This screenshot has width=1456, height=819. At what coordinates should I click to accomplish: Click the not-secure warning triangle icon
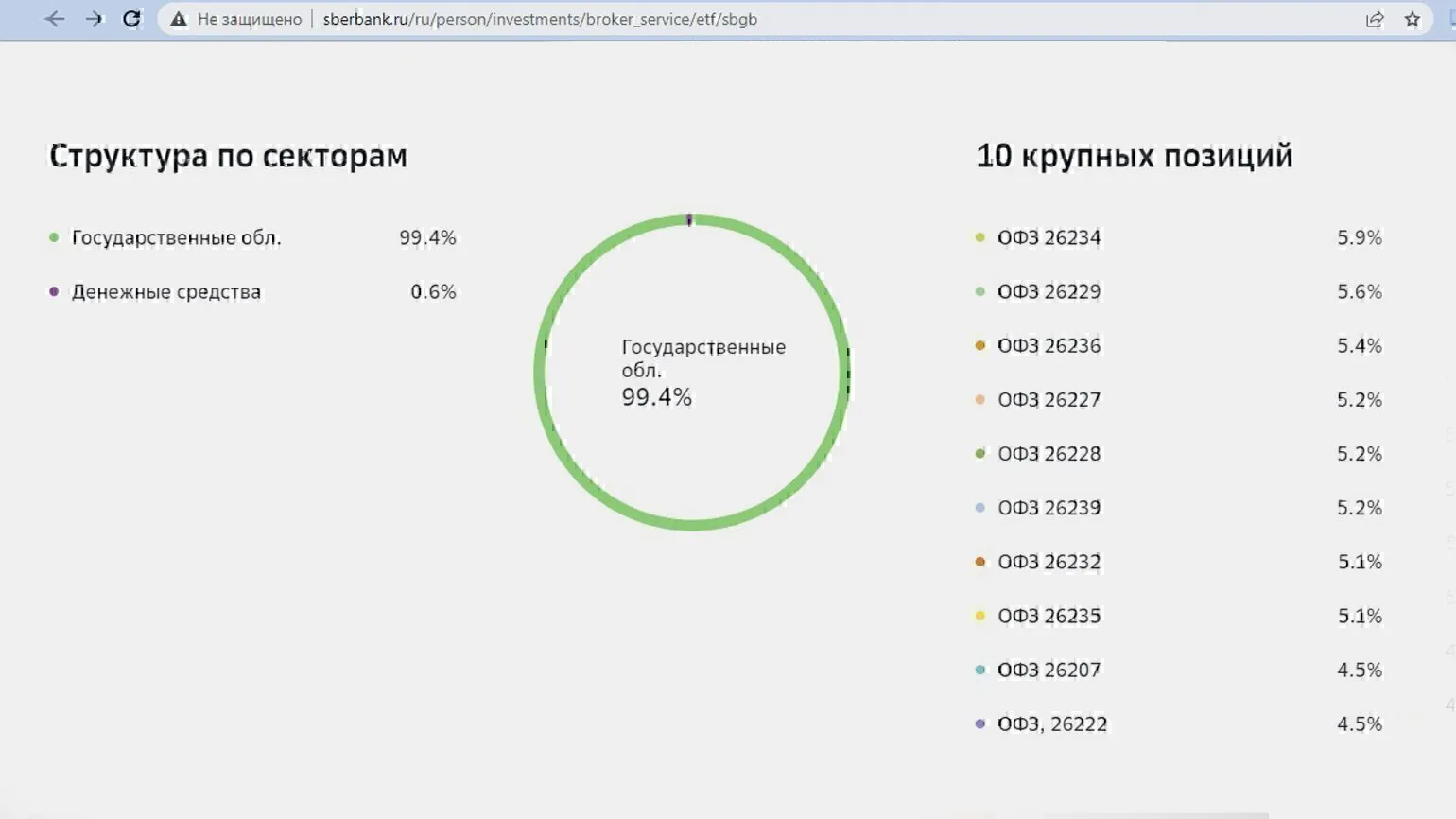coord(179,19)
